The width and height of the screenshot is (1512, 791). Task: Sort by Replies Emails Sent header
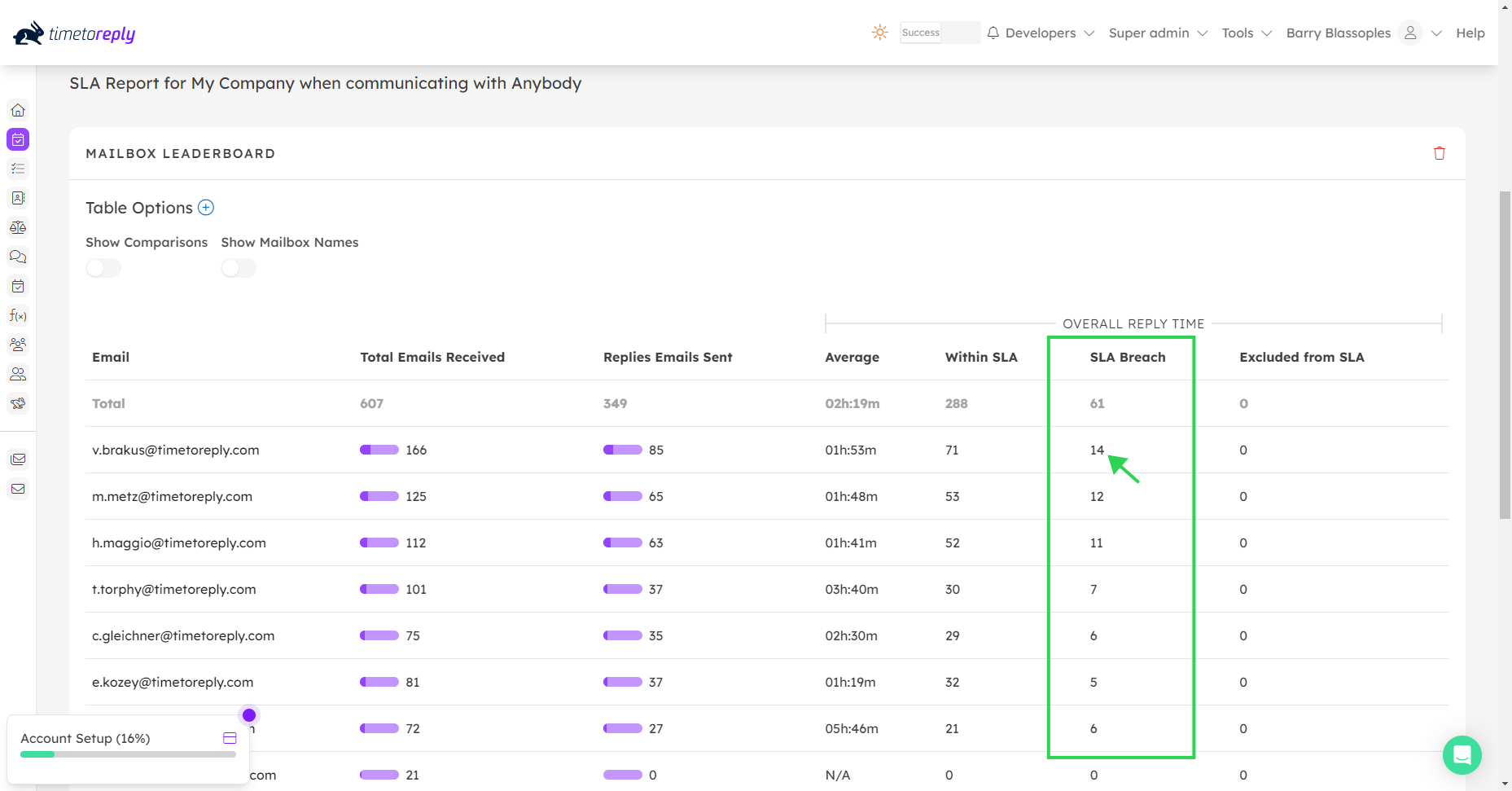point(668,357)
